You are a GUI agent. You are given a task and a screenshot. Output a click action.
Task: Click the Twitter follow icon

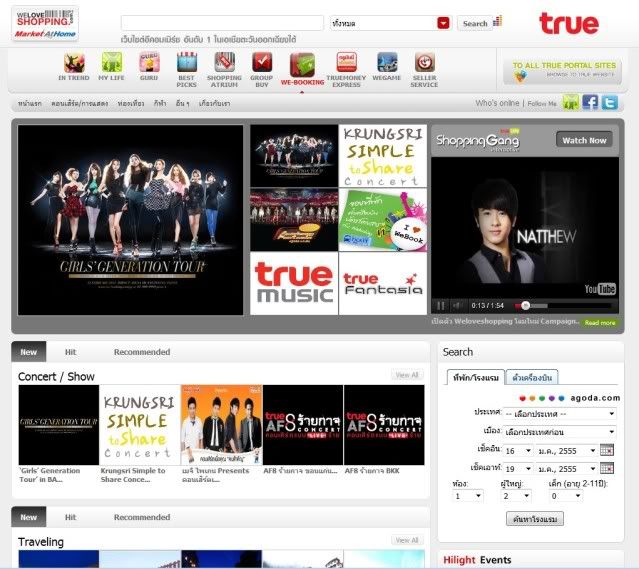pos(610,102)
